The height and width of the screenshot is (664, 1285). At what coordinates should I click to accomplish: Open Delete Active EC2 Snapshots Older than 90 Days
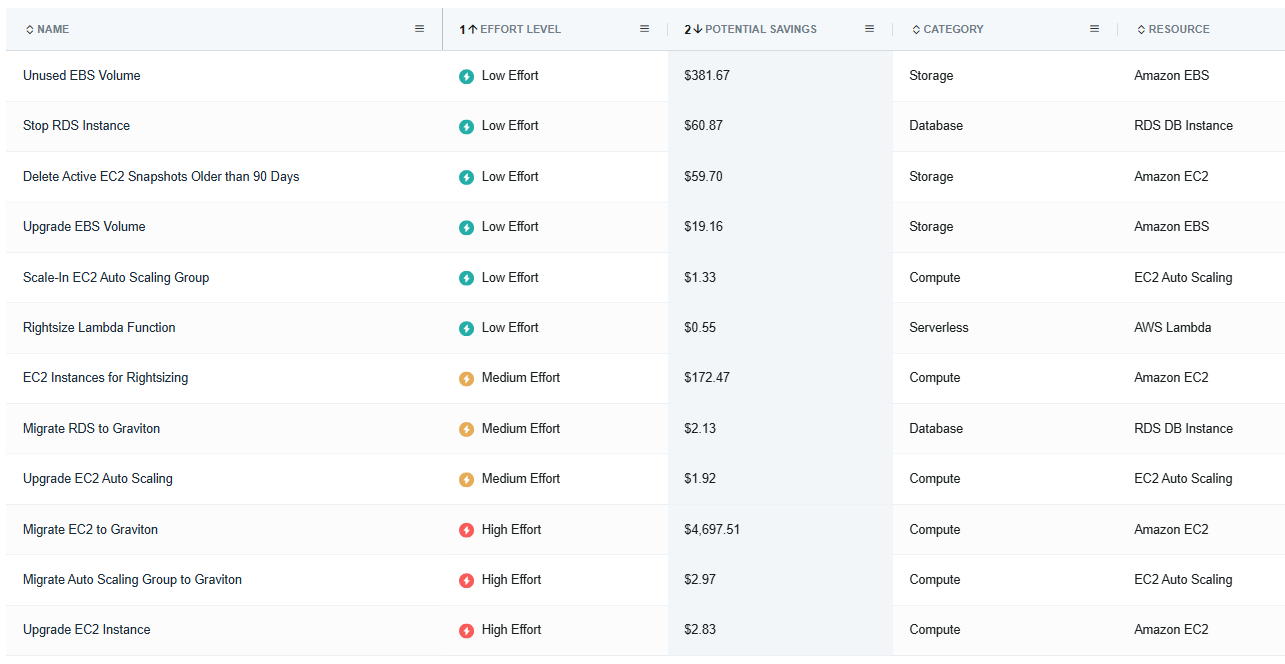(x=161, y=176)
